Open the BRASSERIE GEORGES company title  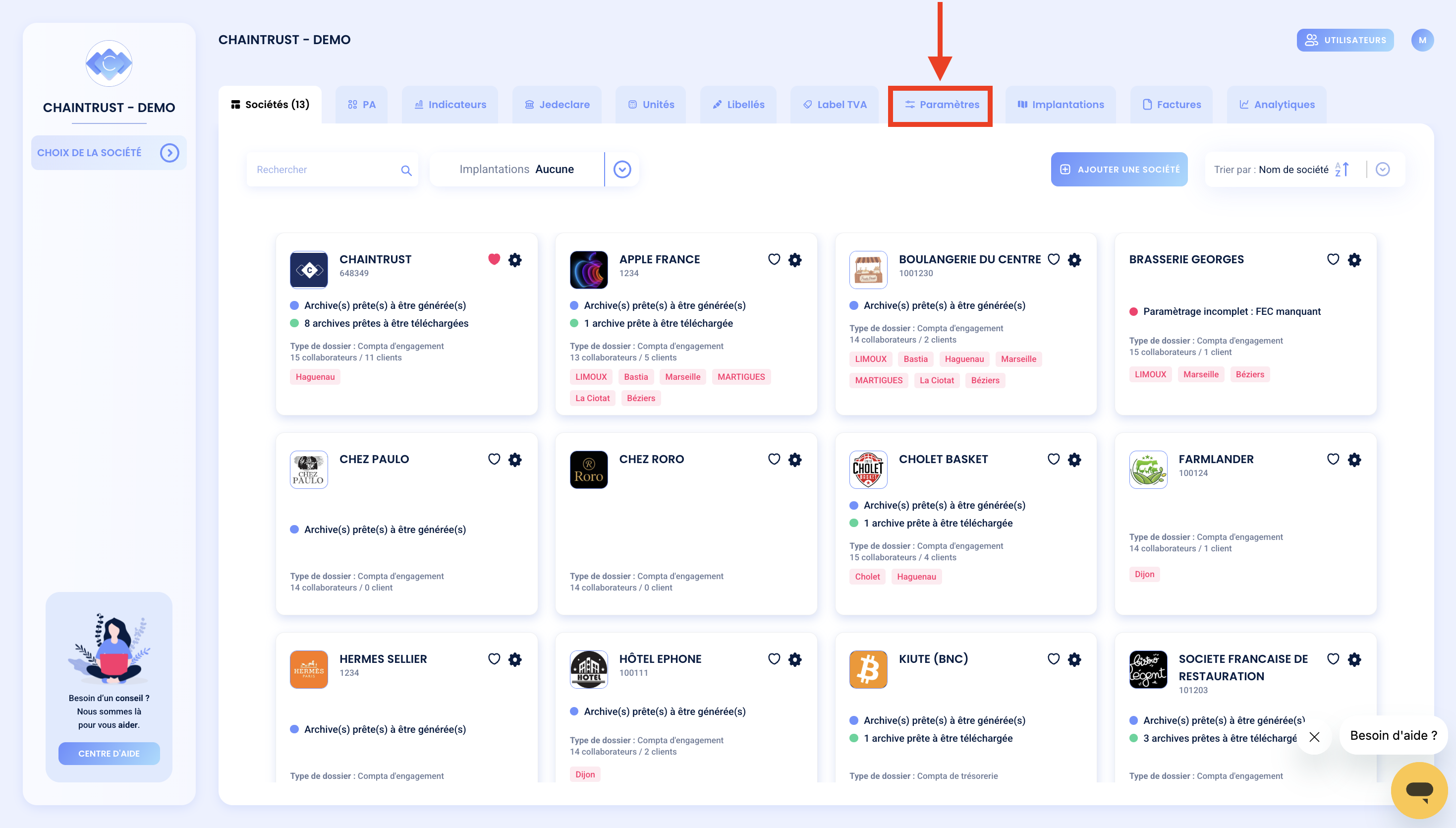tap(1186, 259)
